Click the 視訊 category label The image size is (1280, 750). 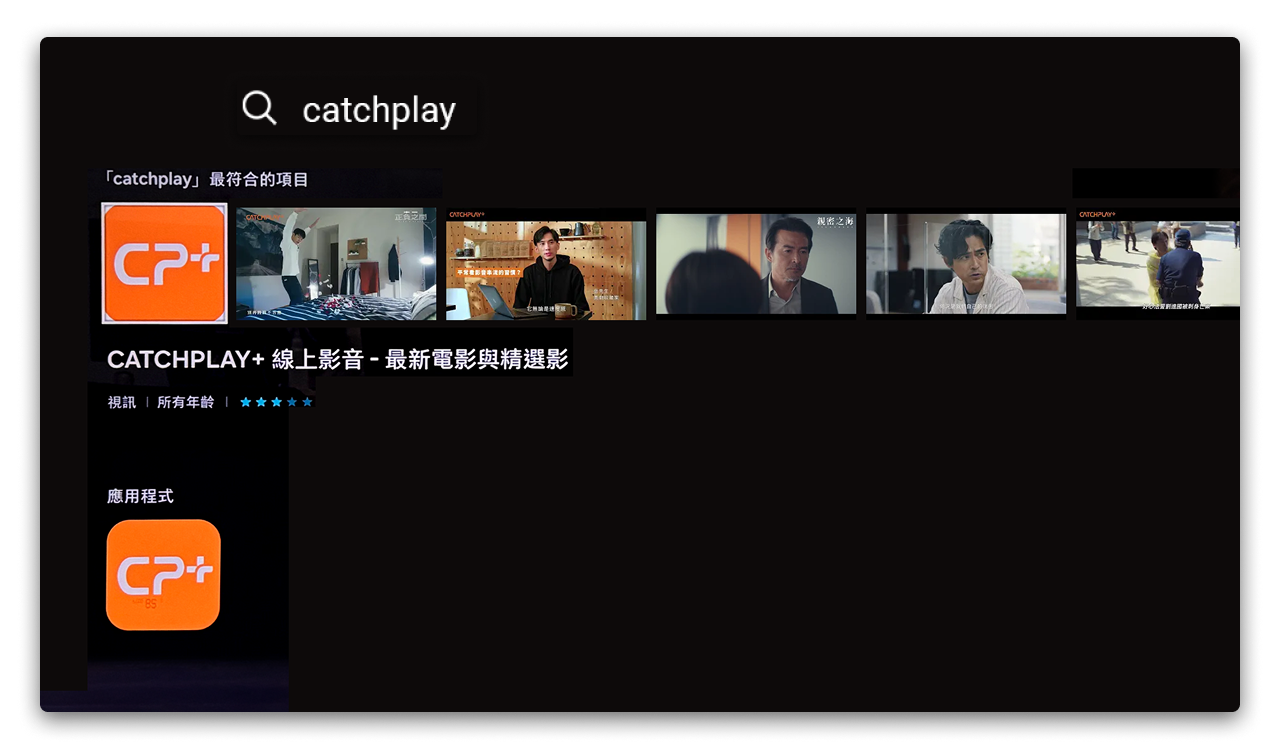[122, 402]
